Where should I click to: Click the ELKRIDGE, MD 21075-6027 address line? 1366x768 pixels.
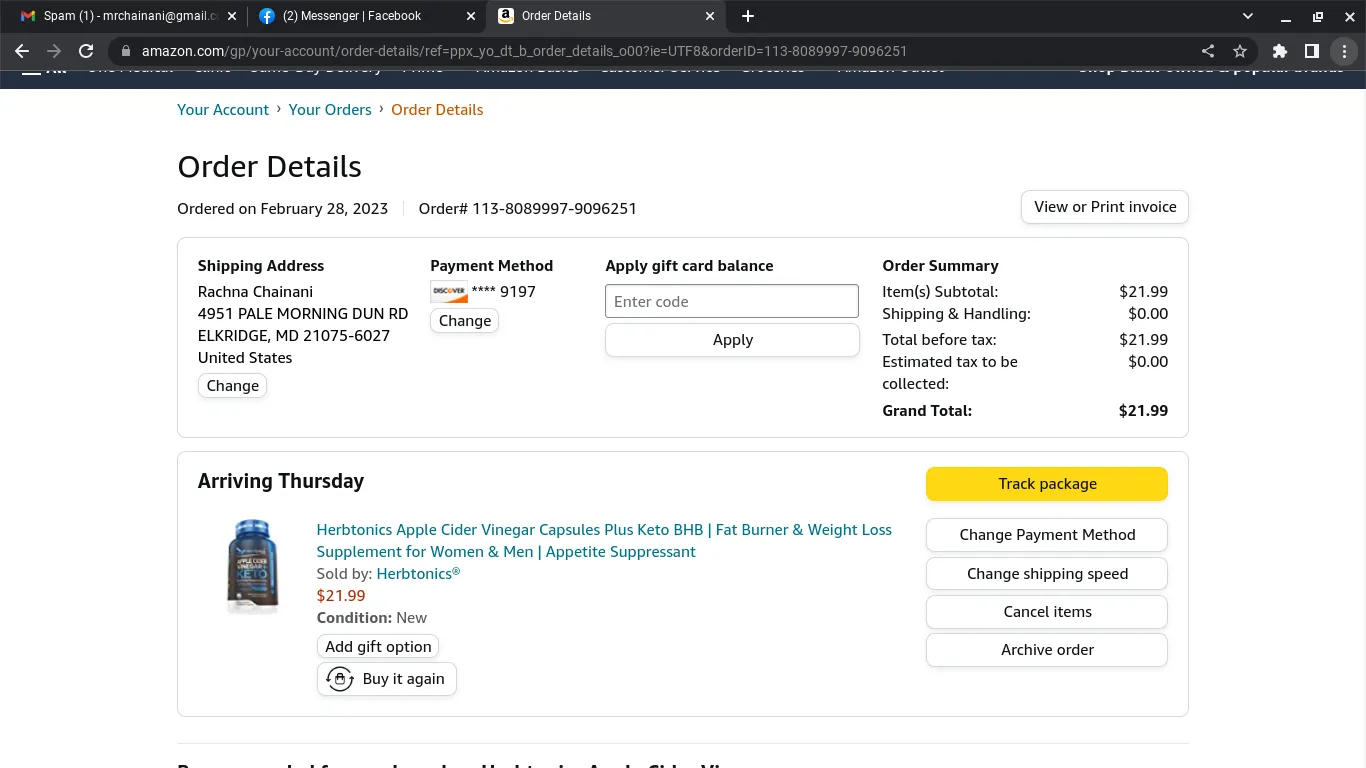294,336
